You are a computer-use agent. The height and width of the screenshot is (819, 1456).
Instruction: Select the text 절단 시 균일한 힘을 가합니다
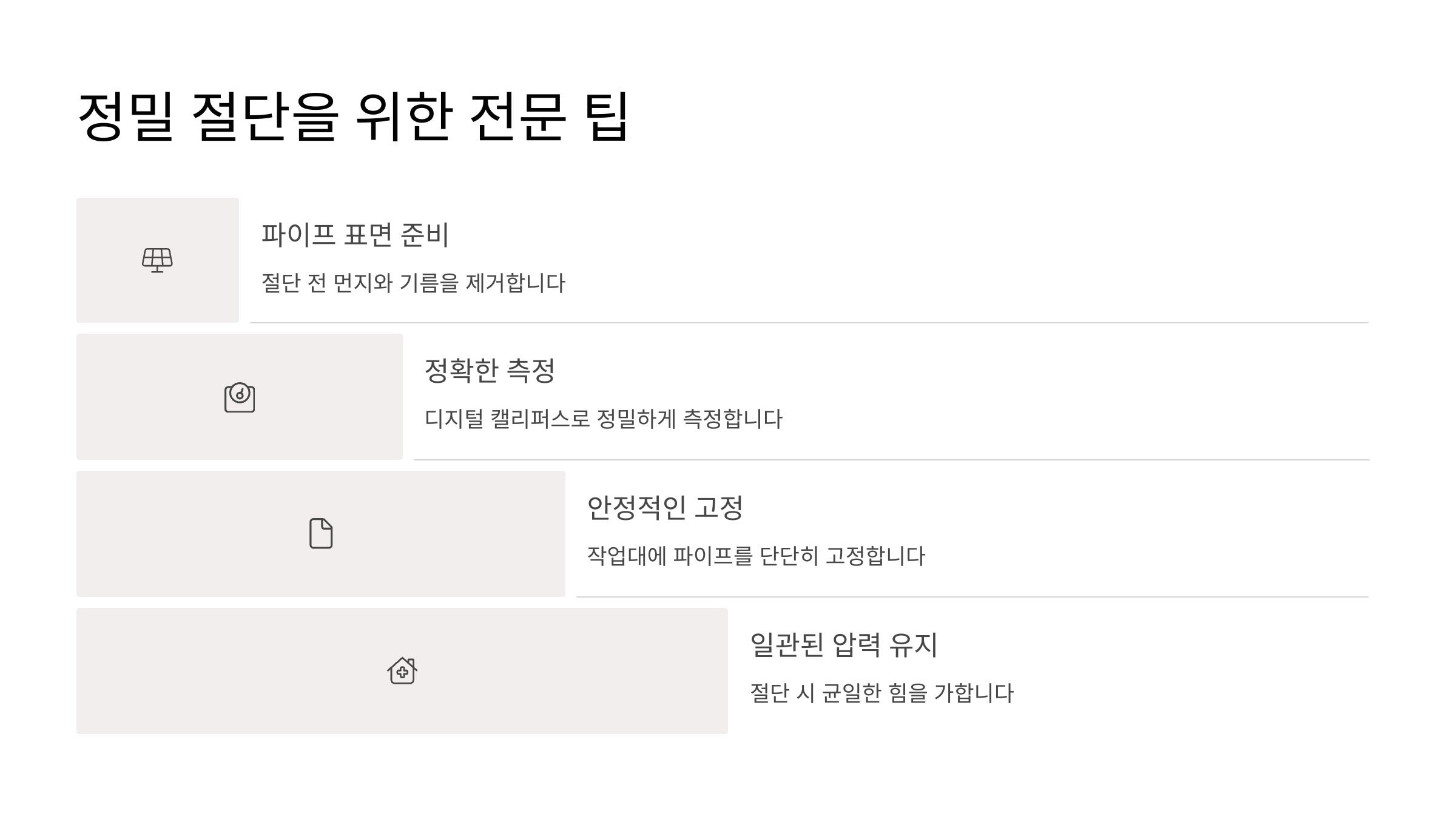tap(881, 693)
